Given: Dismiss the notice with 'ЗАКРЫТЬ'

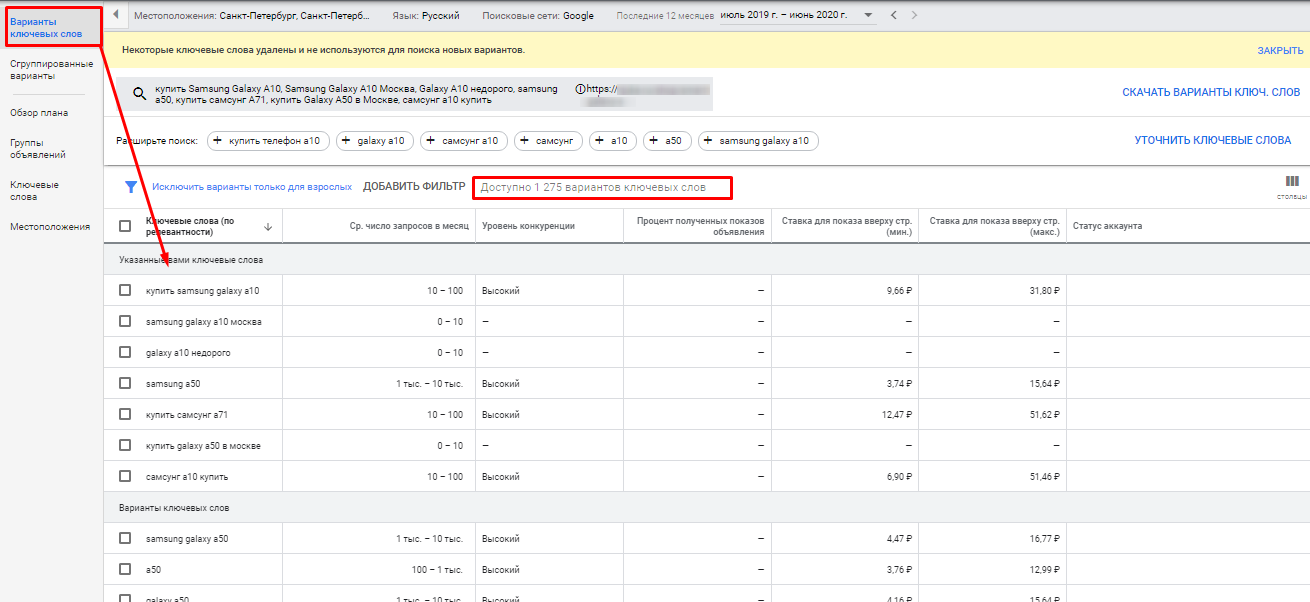Looking at the screenshot, I should pos(1280,50).
